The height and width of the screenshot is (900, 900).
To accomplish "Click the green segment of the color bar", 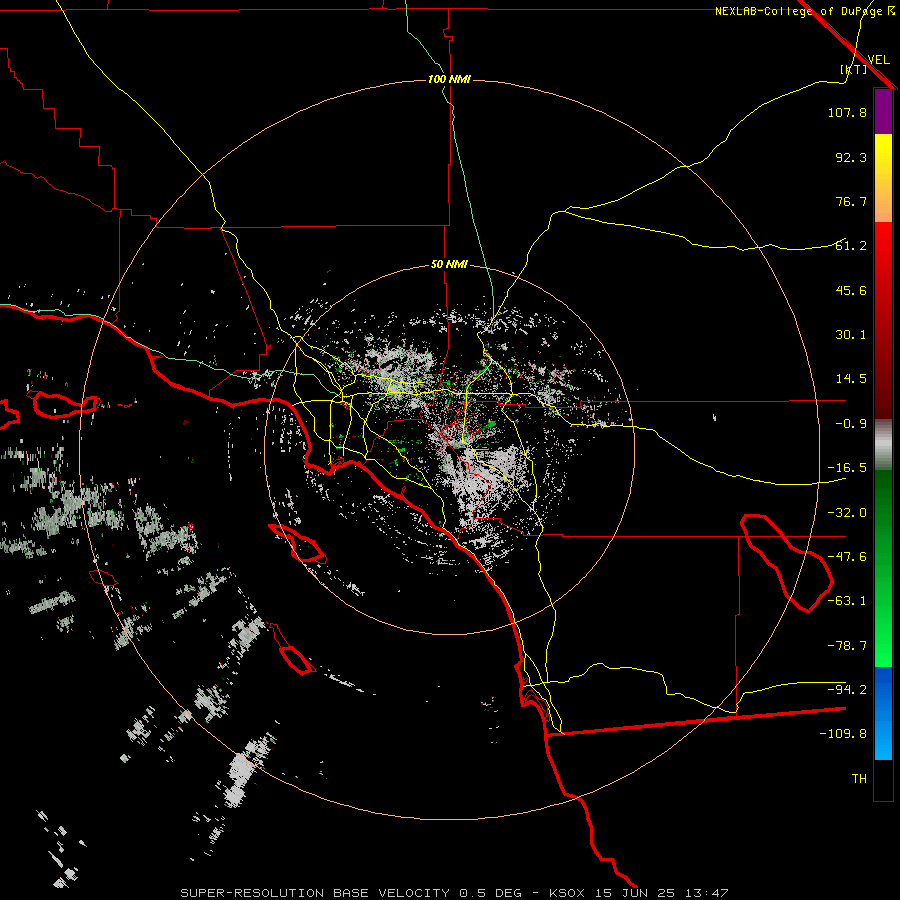I will [x=883, y=568].
